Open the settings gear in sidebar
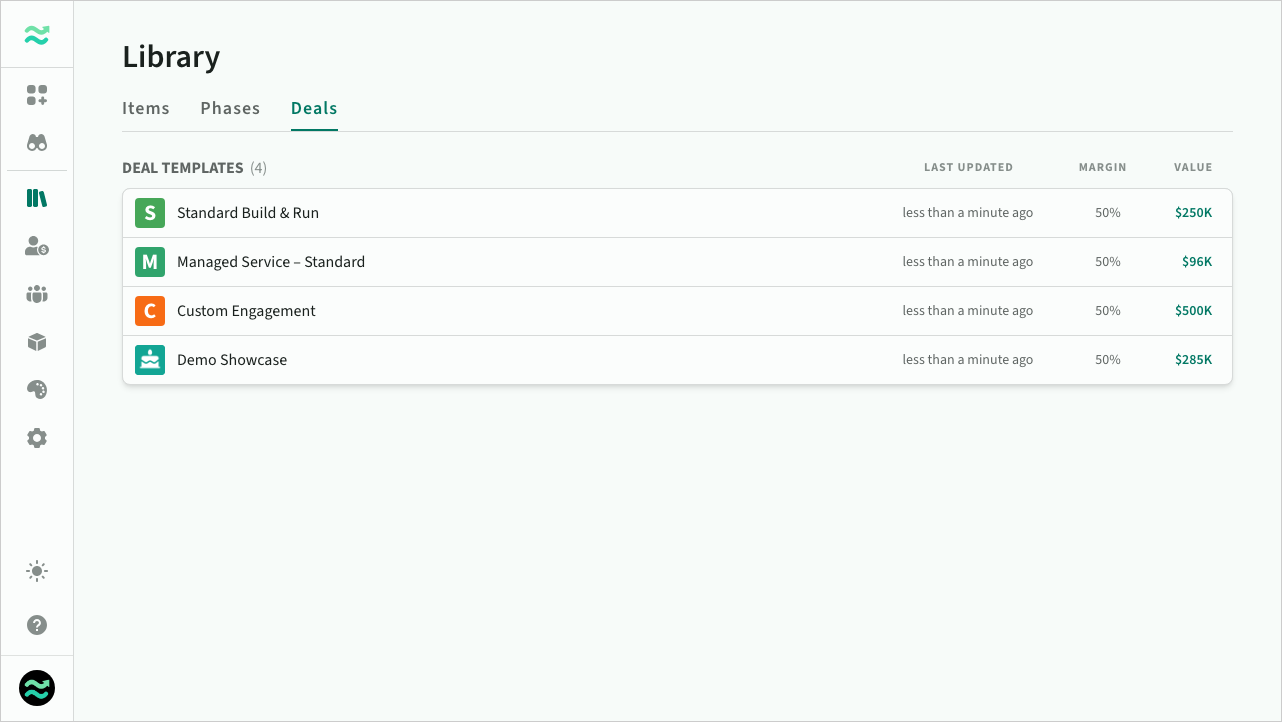 pos(37,438)
